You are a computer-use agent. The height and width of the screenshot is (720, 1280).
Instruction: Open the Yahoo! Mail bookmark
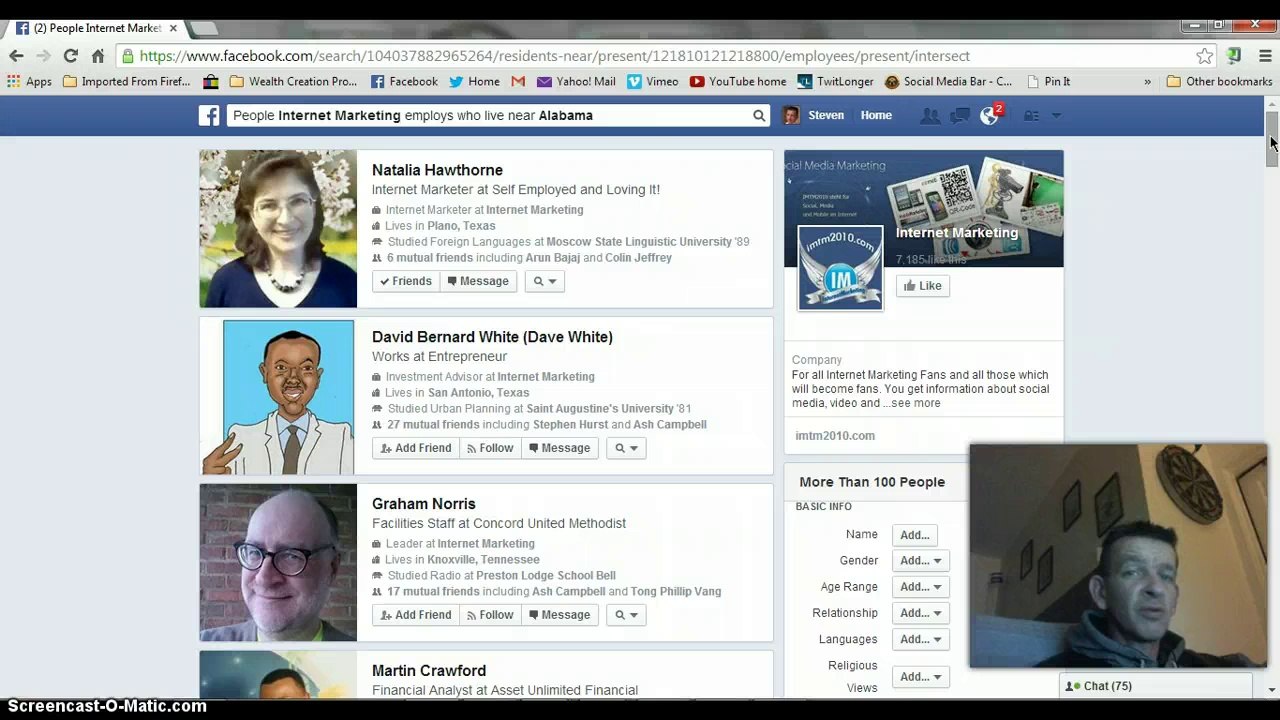coord(576,82)
